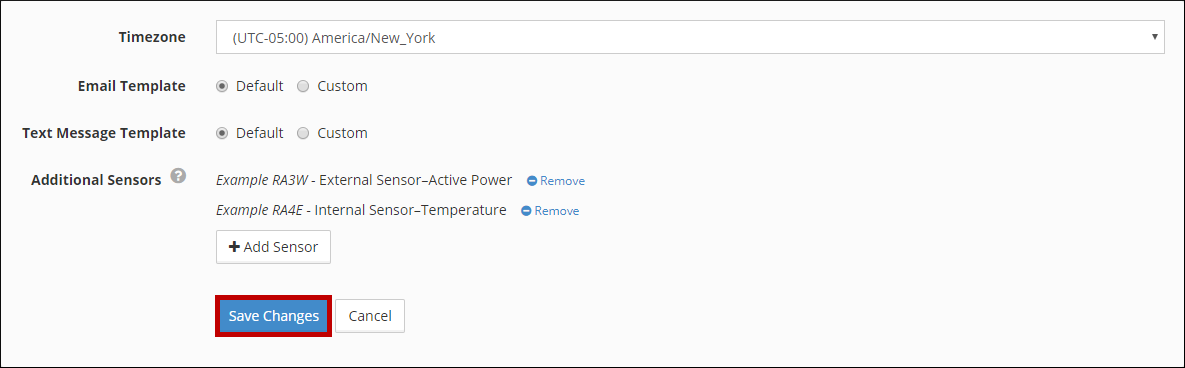Click the Example RA3W sensor entry
The image size is (1185, 368).
pos(364,181)
